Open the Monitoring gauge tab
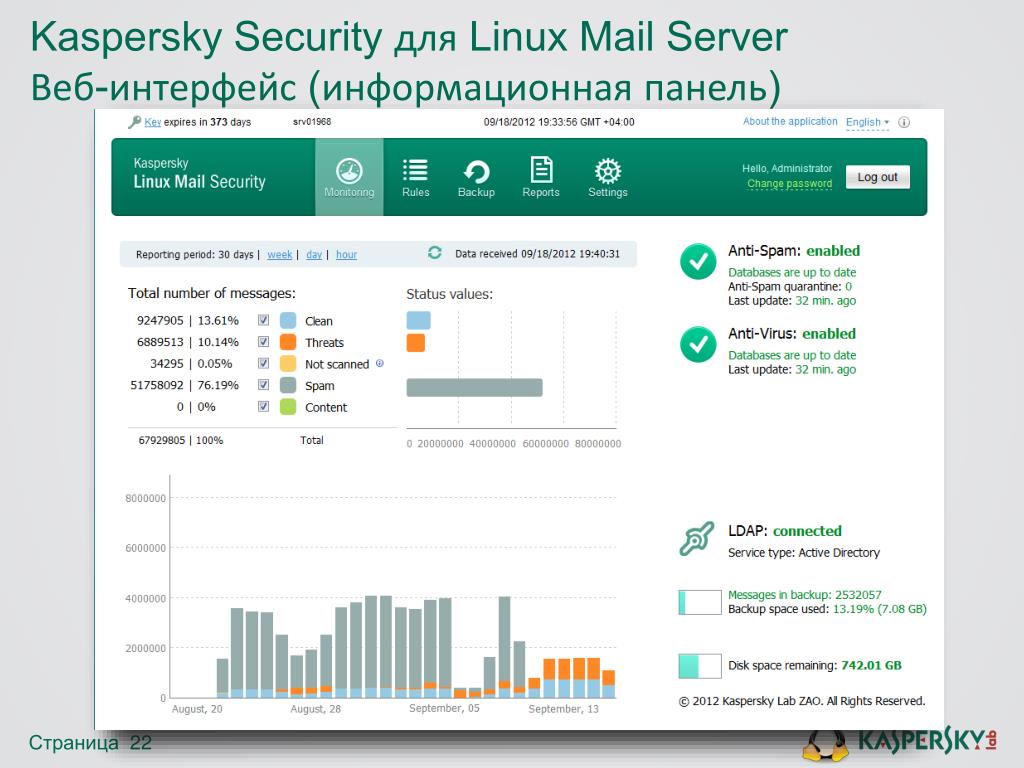Image resolution: width=1024 pixels, height=768 pixels. (349, 177)
